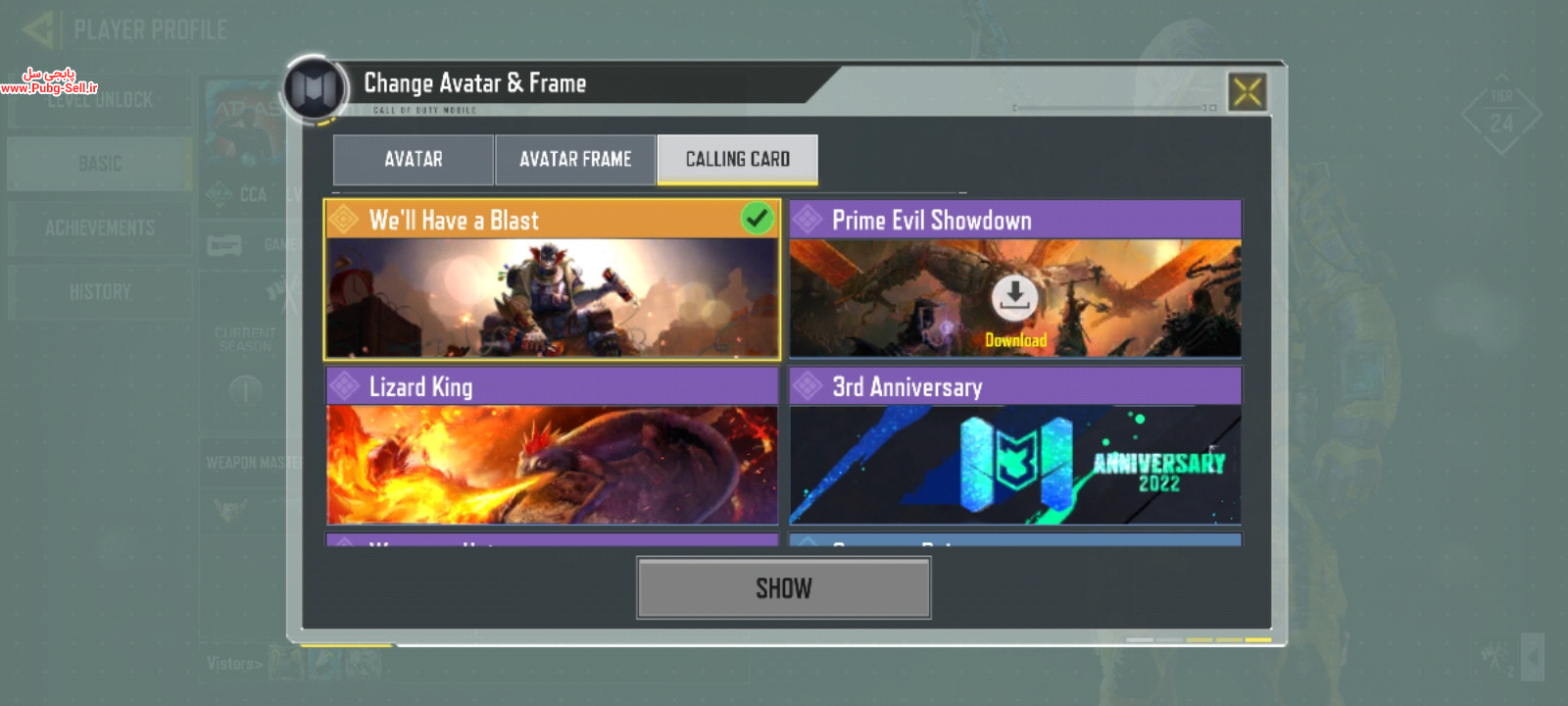The image size is (1568, 706).
Task: Close the Change Avatar & Frame dialog
Action: point(1248,92)
